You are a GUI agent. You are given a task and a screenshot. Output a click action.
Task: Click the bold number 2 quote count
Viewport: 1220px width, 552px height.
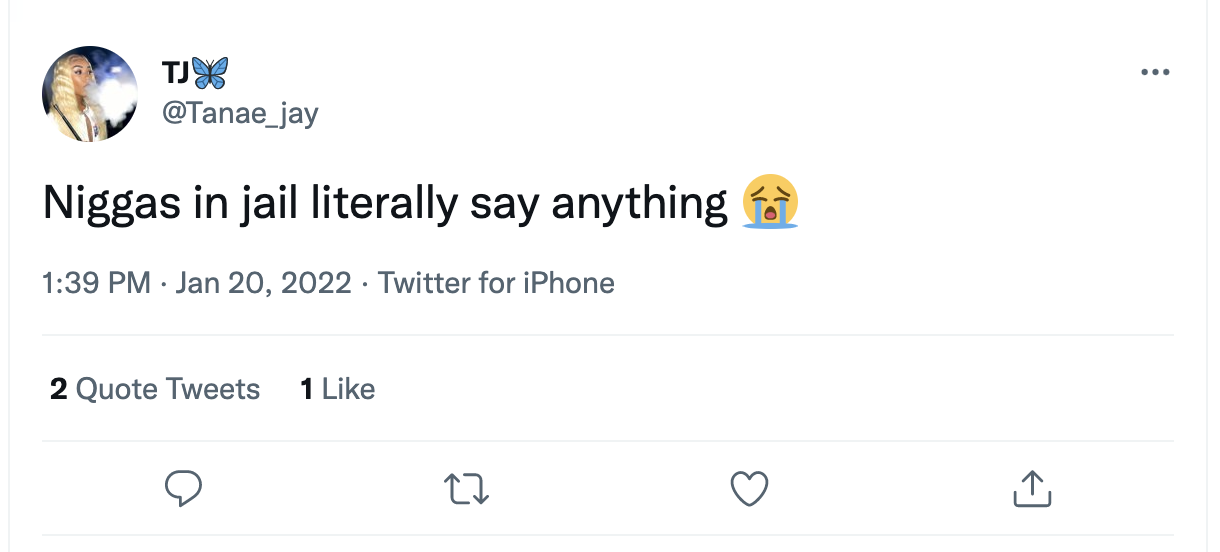(x=59, y=388)
